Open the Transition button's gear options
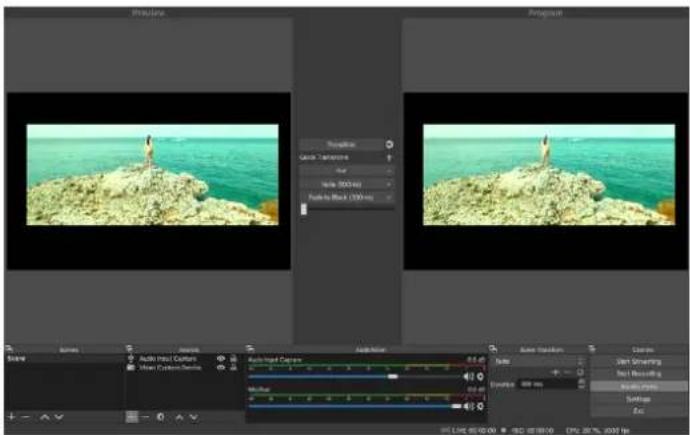 pos(389,144)
